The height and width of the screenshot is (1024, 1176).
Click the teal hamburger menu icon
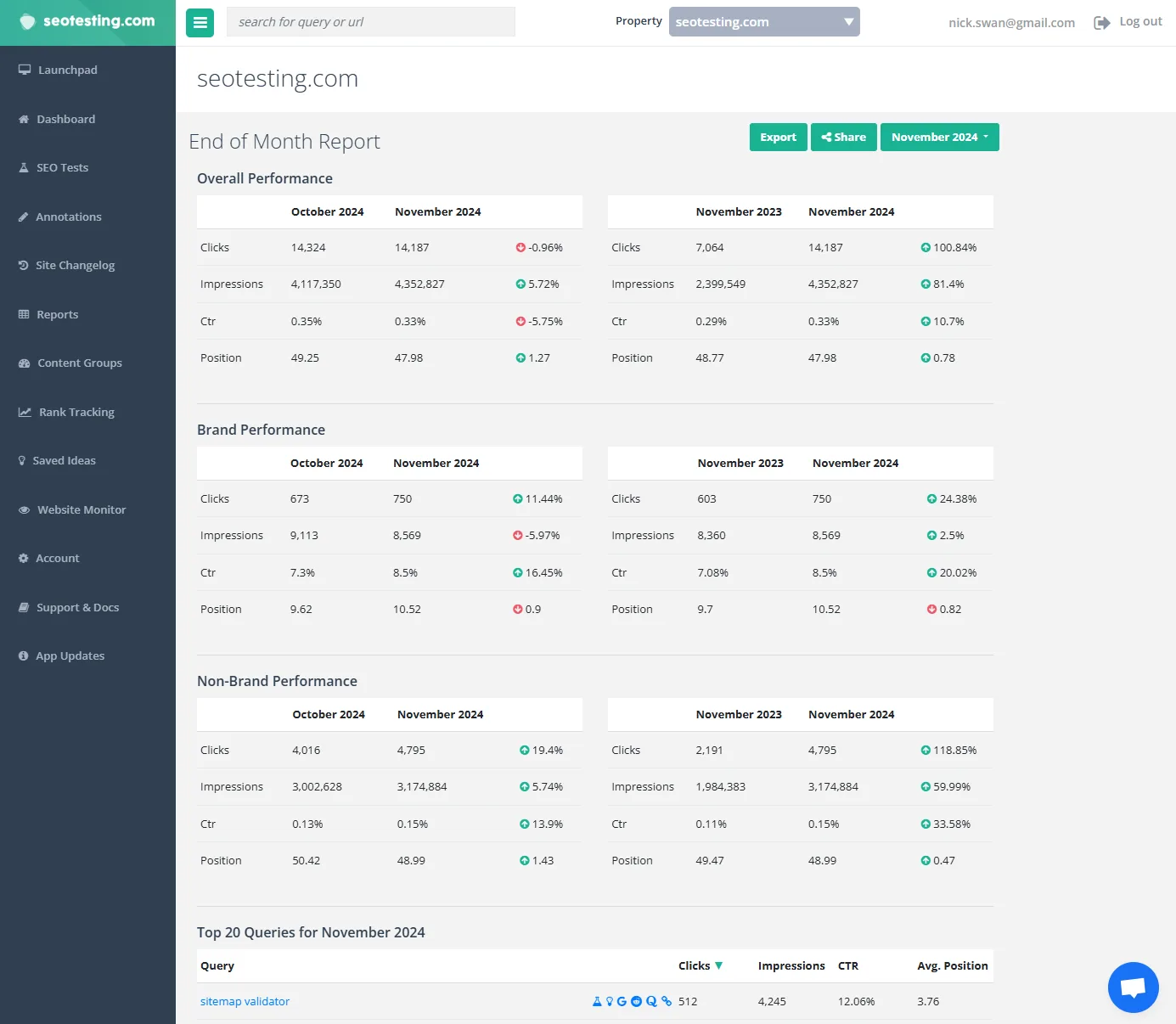click(x=200, y=22)
